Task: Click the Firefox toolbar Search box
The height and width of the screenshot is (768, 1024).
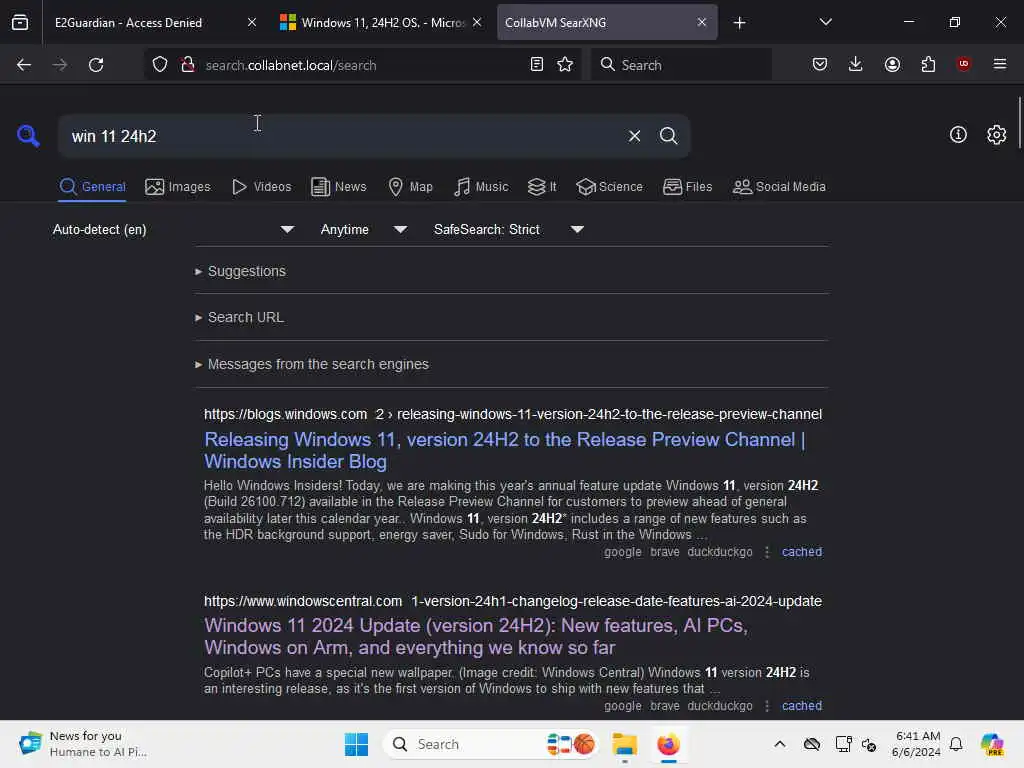Action: click(681, 65)
